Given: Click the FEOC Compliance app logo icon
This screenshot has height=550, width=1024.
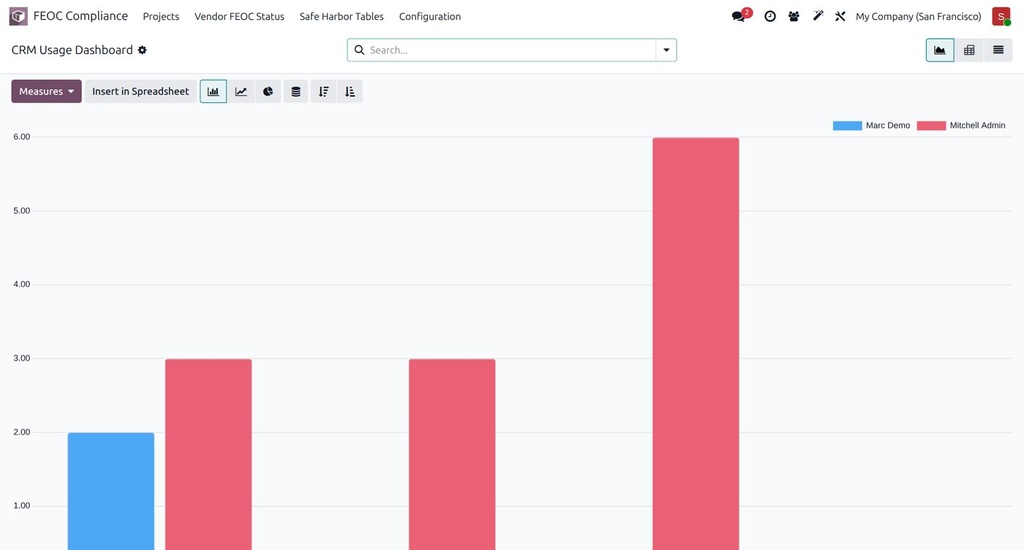Looking at the screenshot, I should click(x=18, y=16).
